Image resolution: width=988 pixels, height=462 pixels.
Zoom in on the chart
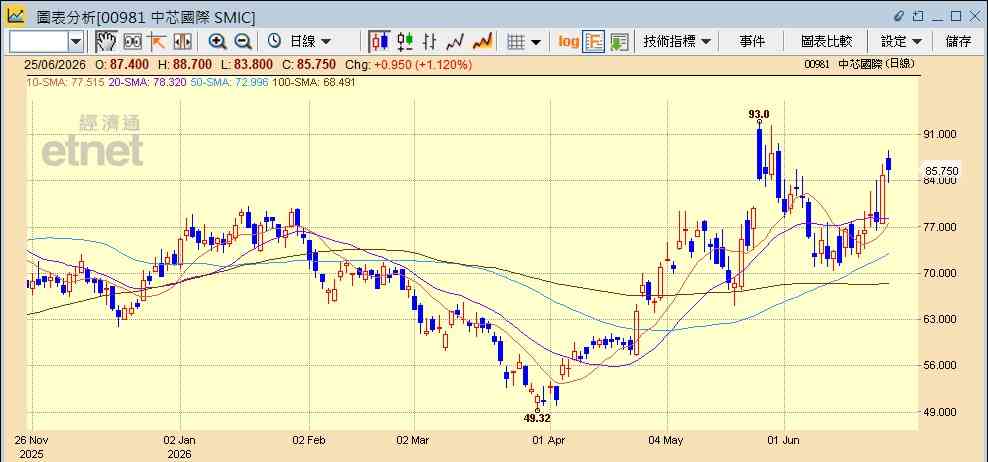pos(217,42)
